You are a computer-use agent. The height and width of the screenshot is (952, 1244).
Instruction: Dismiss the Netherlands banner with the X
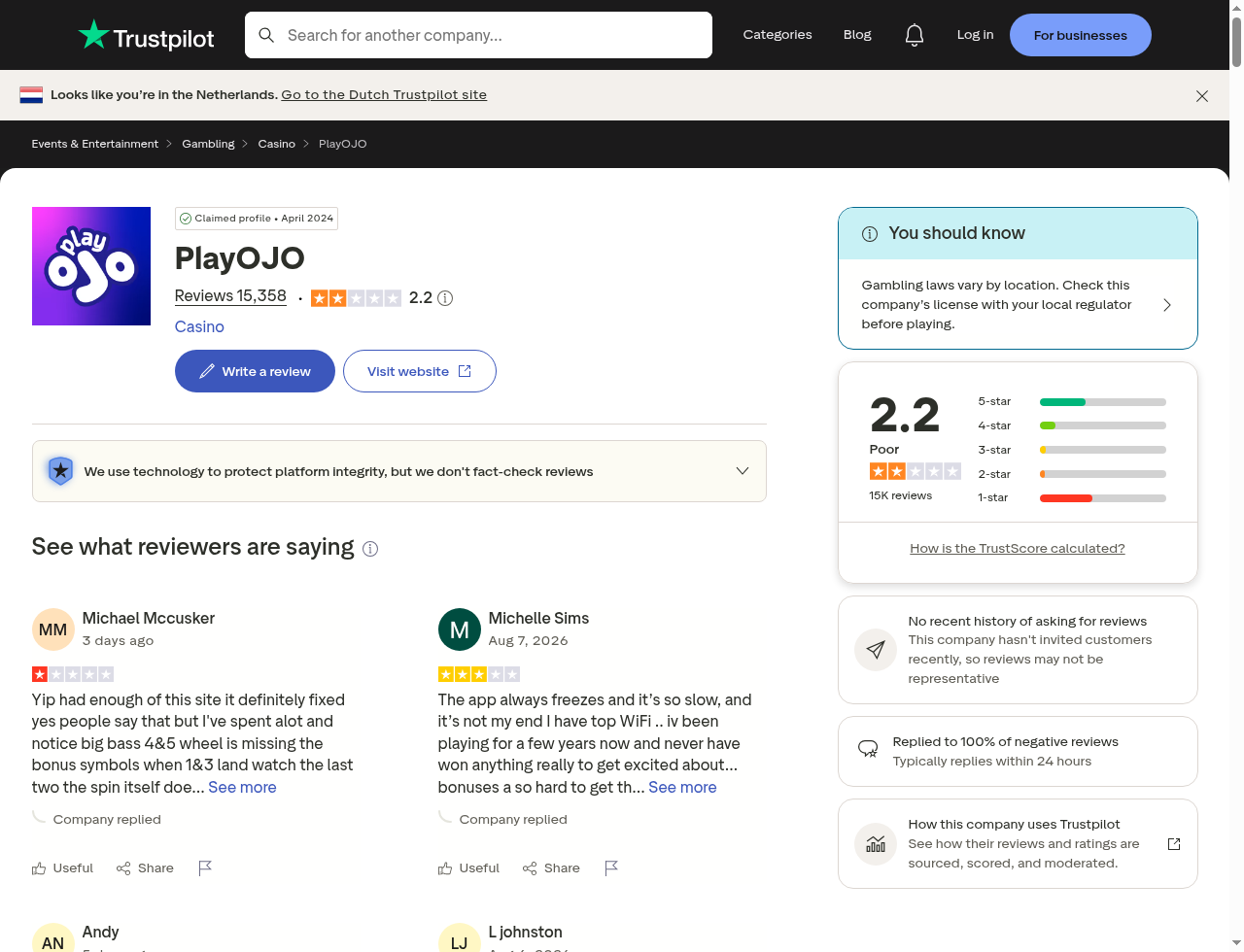[1202, 95]
